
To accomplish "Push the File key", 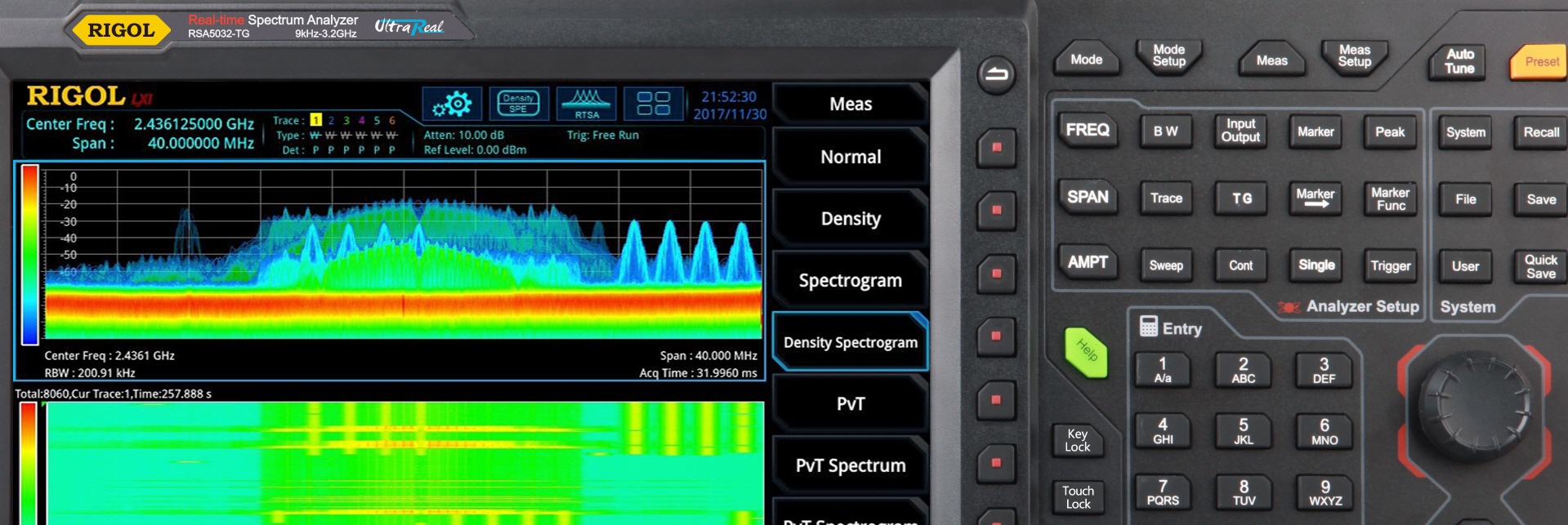I will (1465, 199).
